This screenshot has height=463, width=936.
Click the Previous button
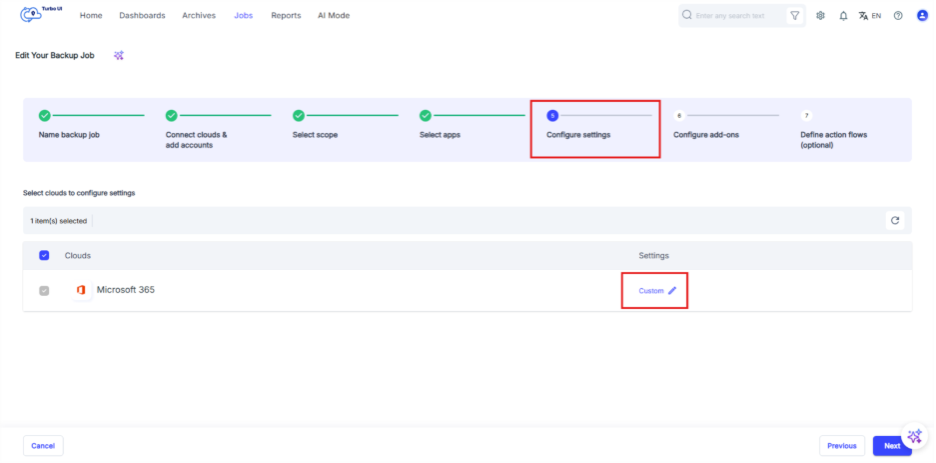click(841, 446)
